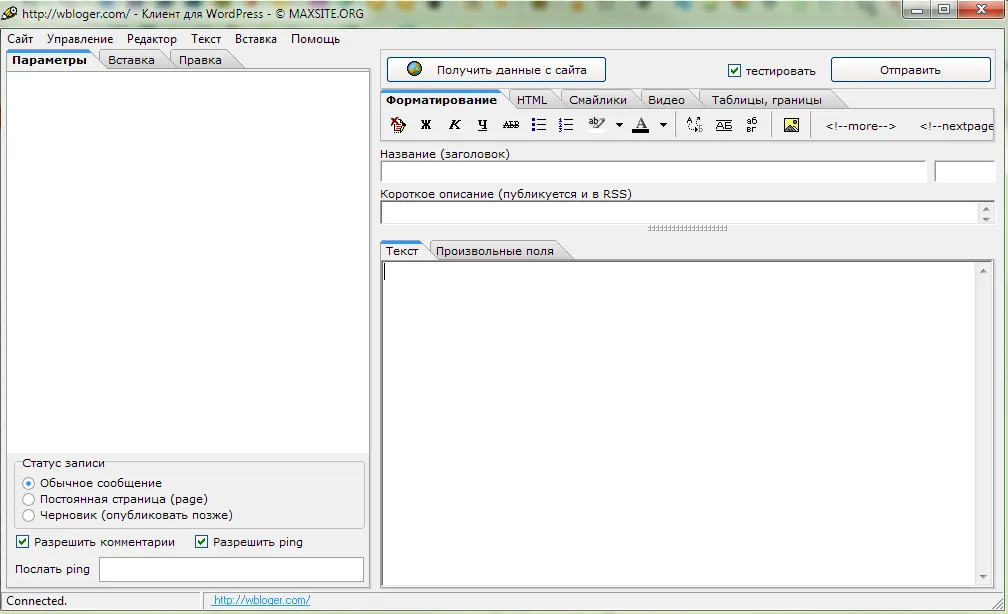
Task: Insert a bulleted list
Action: [x=539, y=125]
